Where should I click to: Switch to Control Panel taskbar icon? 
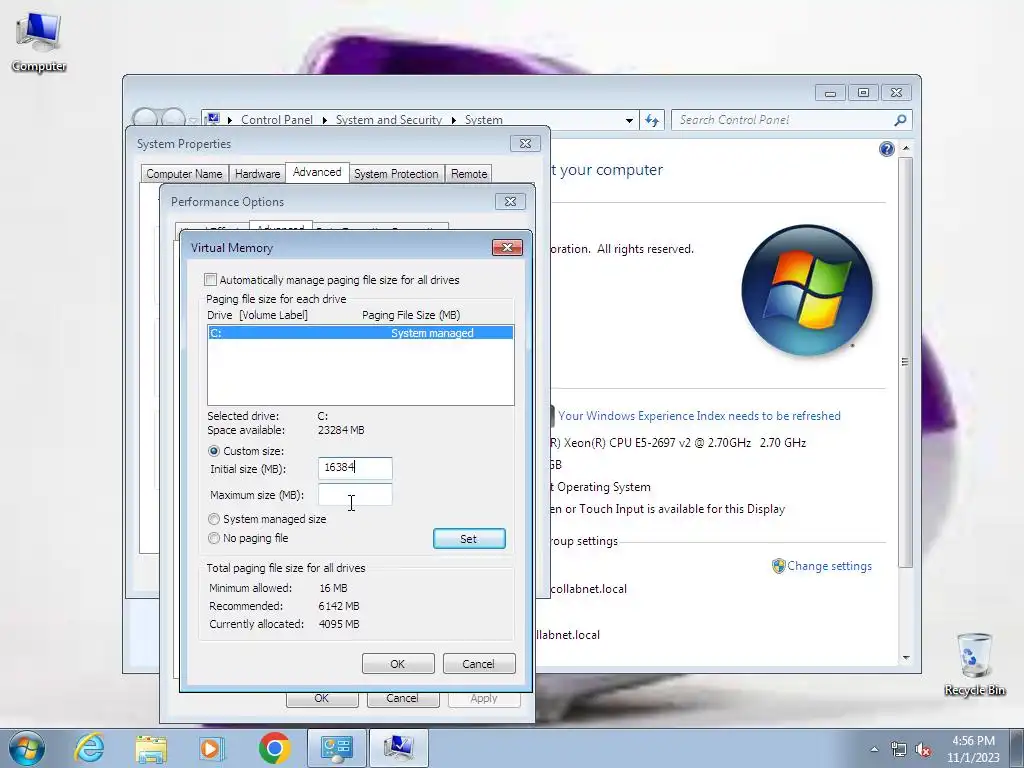point(336,748)
